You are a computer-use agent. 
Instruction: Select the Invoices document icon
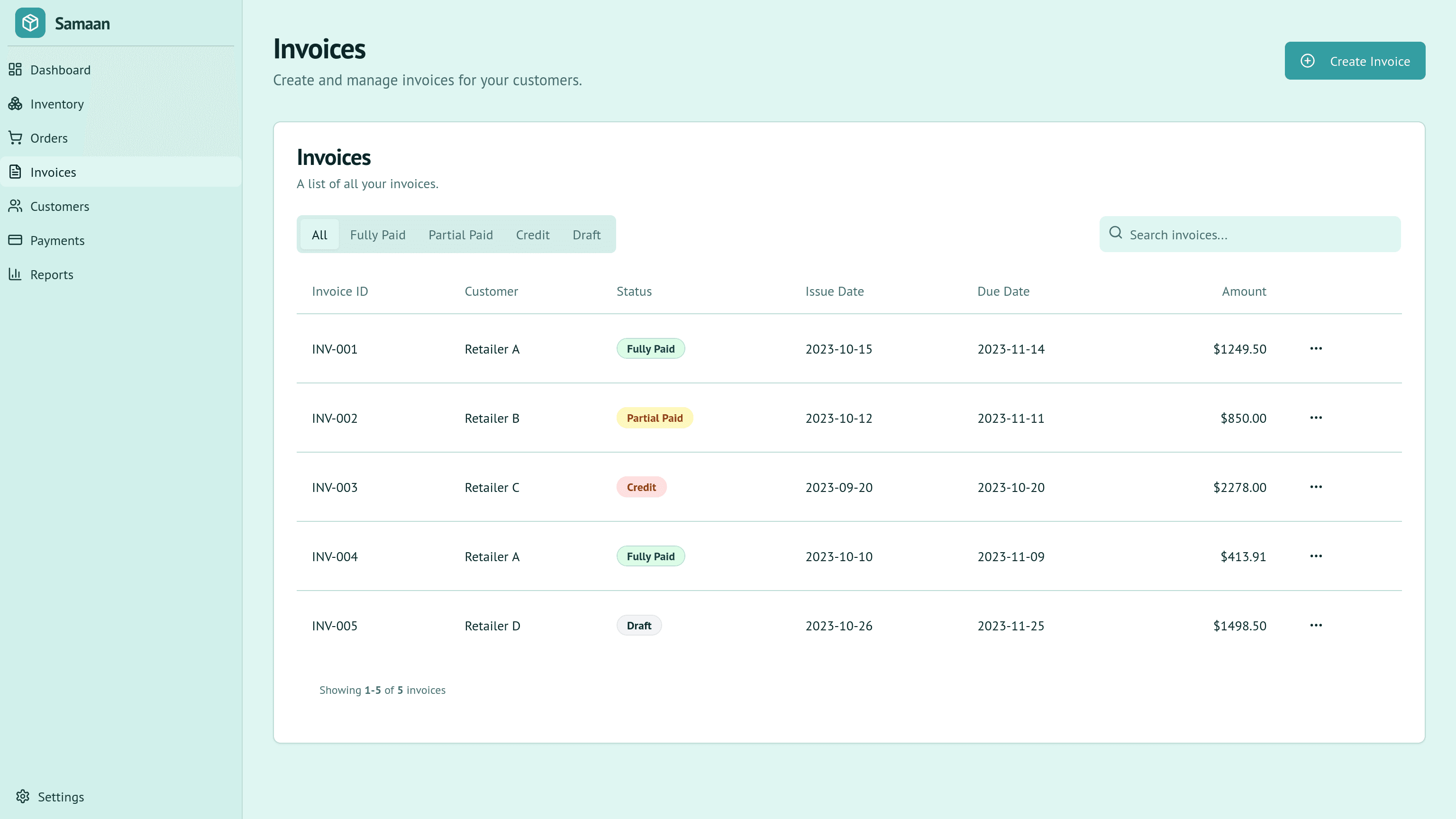(x=15, y=172)
